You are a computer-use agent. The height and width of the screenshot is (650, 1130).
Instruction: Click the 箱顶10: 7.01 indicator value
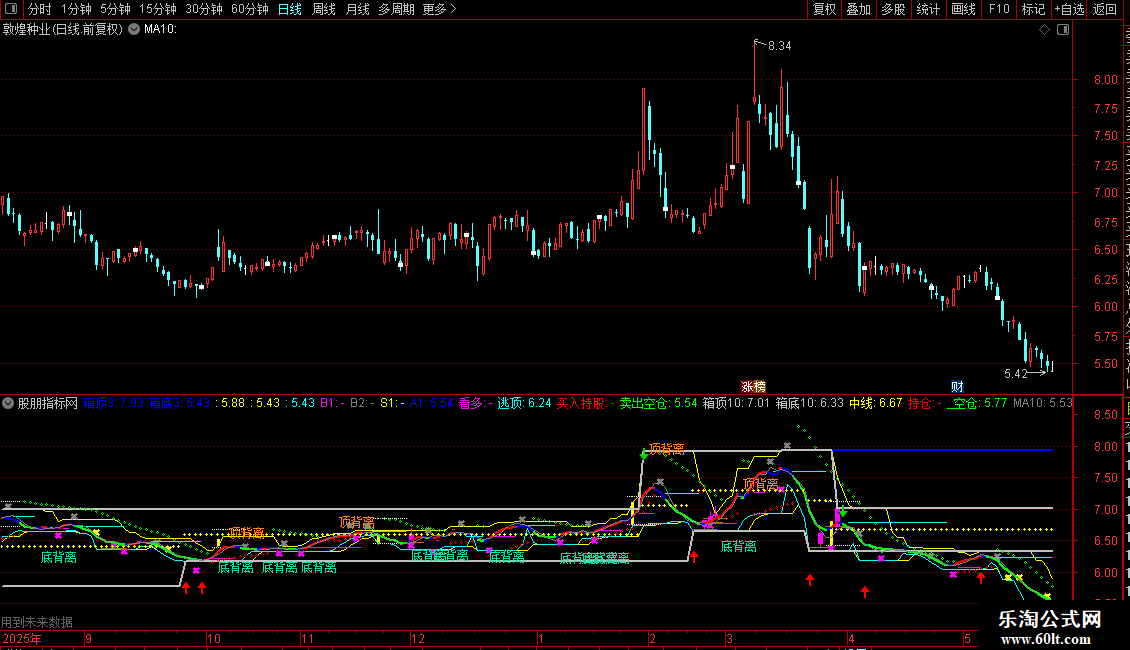point(736,404)
